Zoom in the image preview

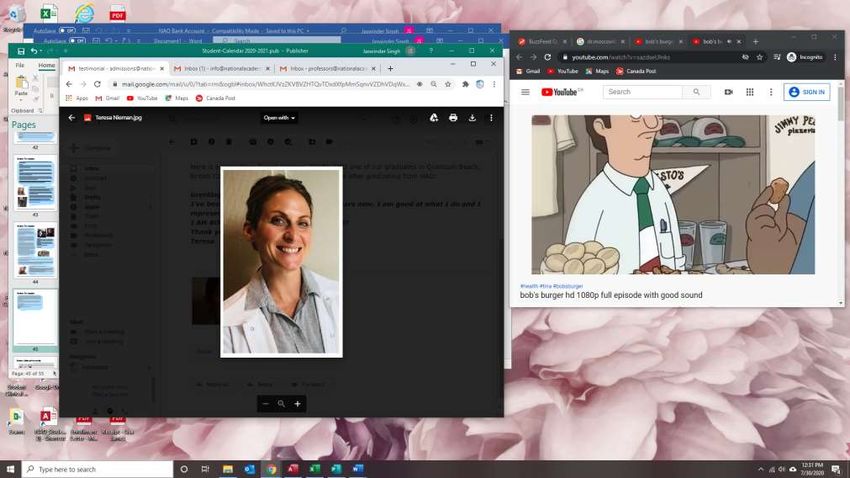[298, 404]
